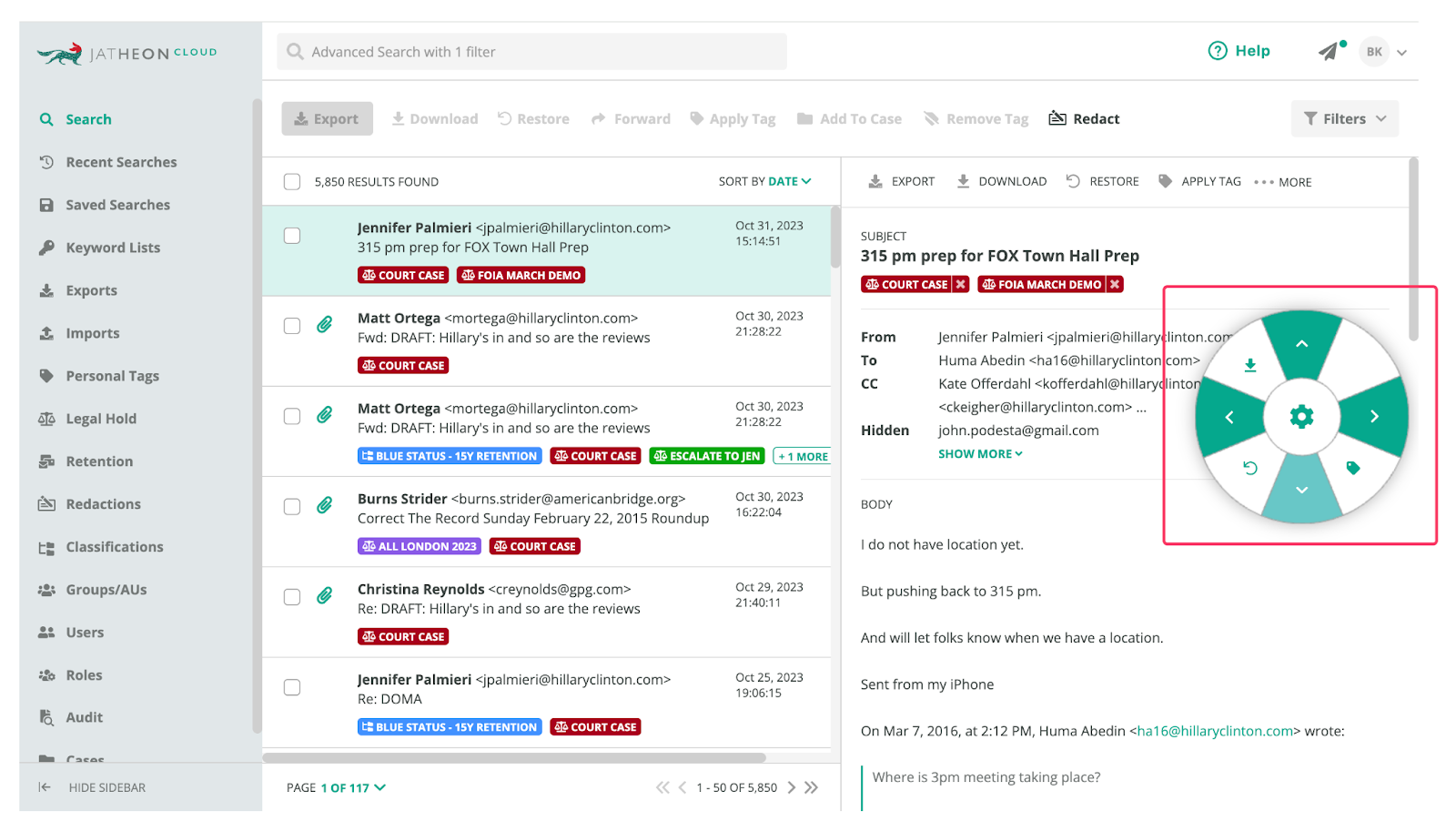Click Apply Tag in the top toolbar
This screenshot has width=1456, height=831.
pos(733,118)
